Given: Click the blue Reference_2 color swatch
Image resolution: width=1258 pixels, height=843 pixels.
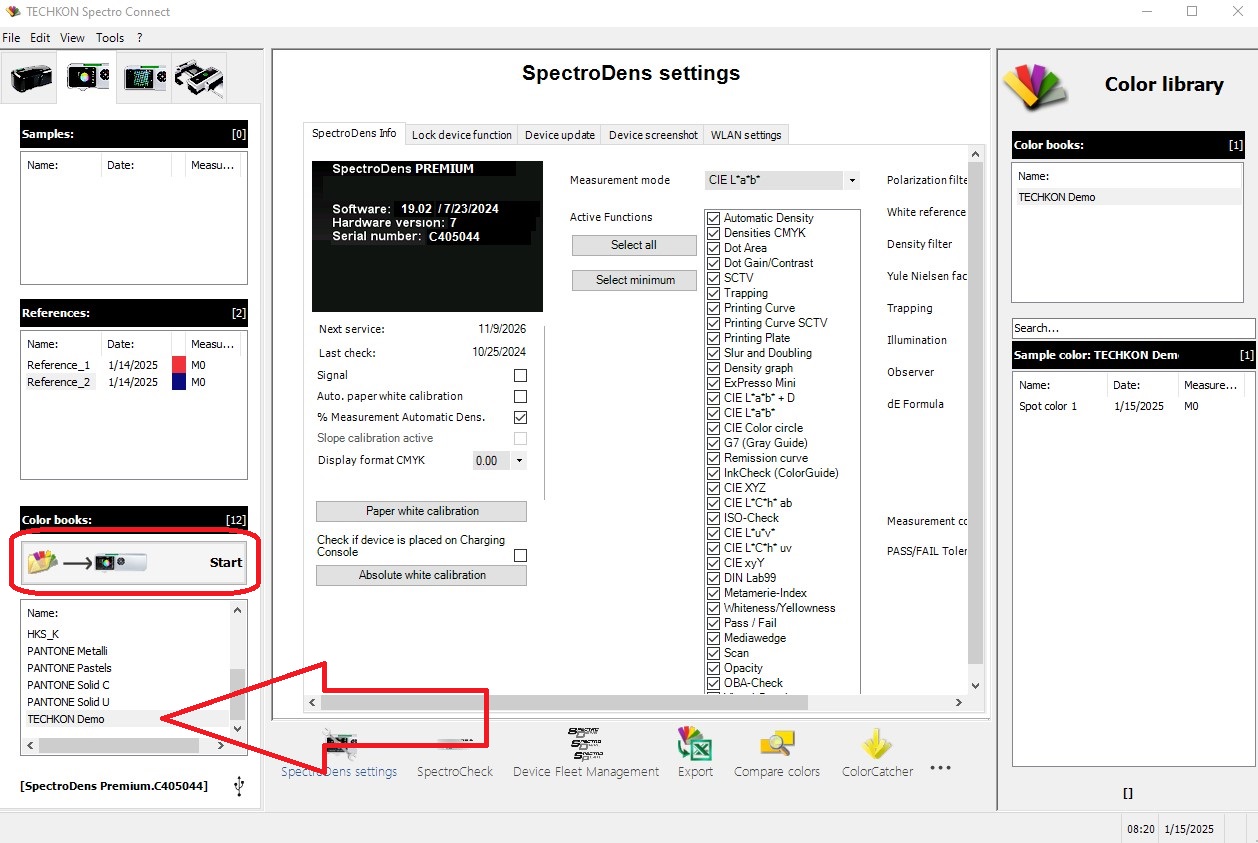Looking at the screenshot, I should pos(179,382).
